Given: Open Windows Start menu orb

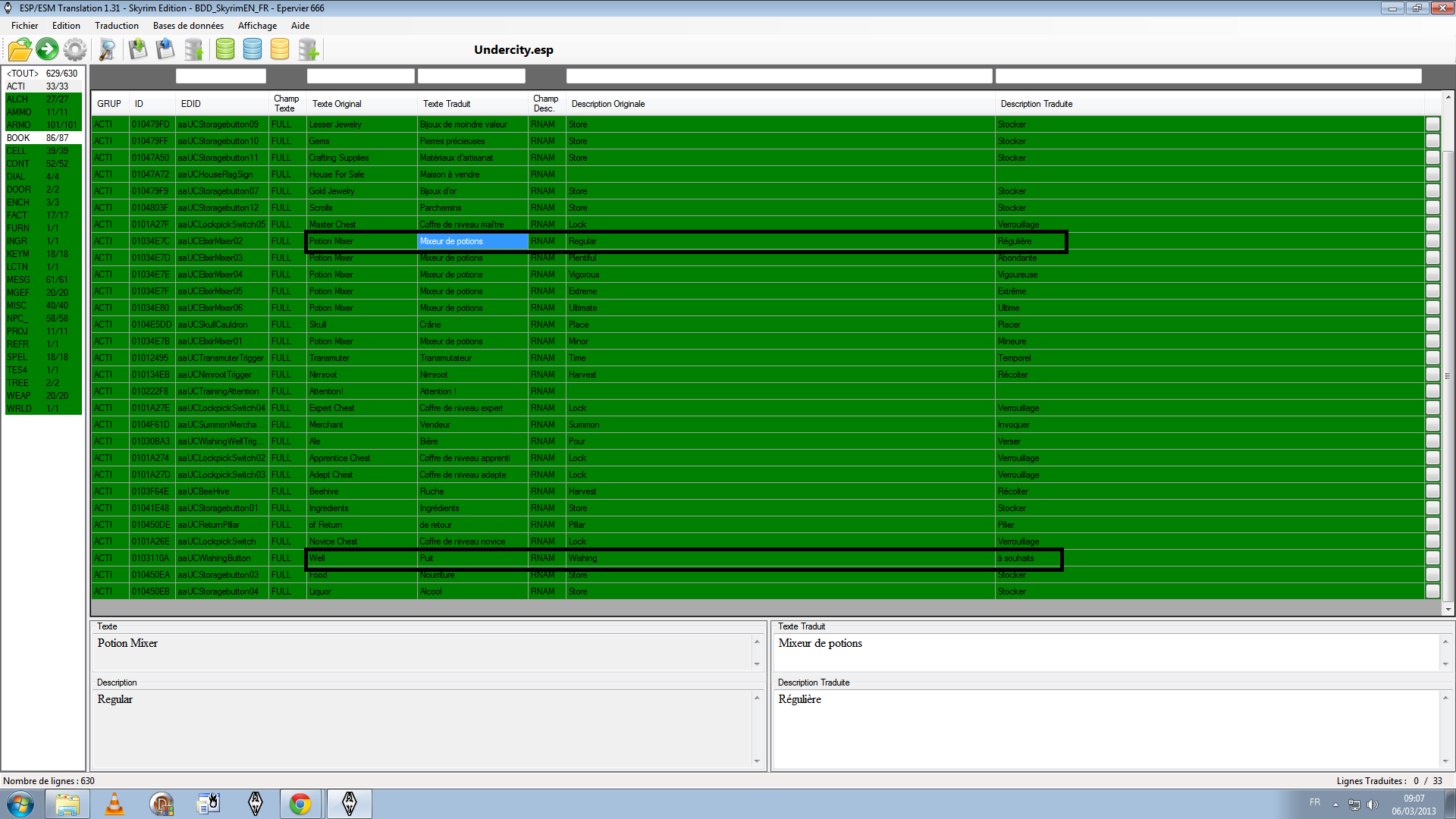Looking at the screenshot, I should point(20,804).
